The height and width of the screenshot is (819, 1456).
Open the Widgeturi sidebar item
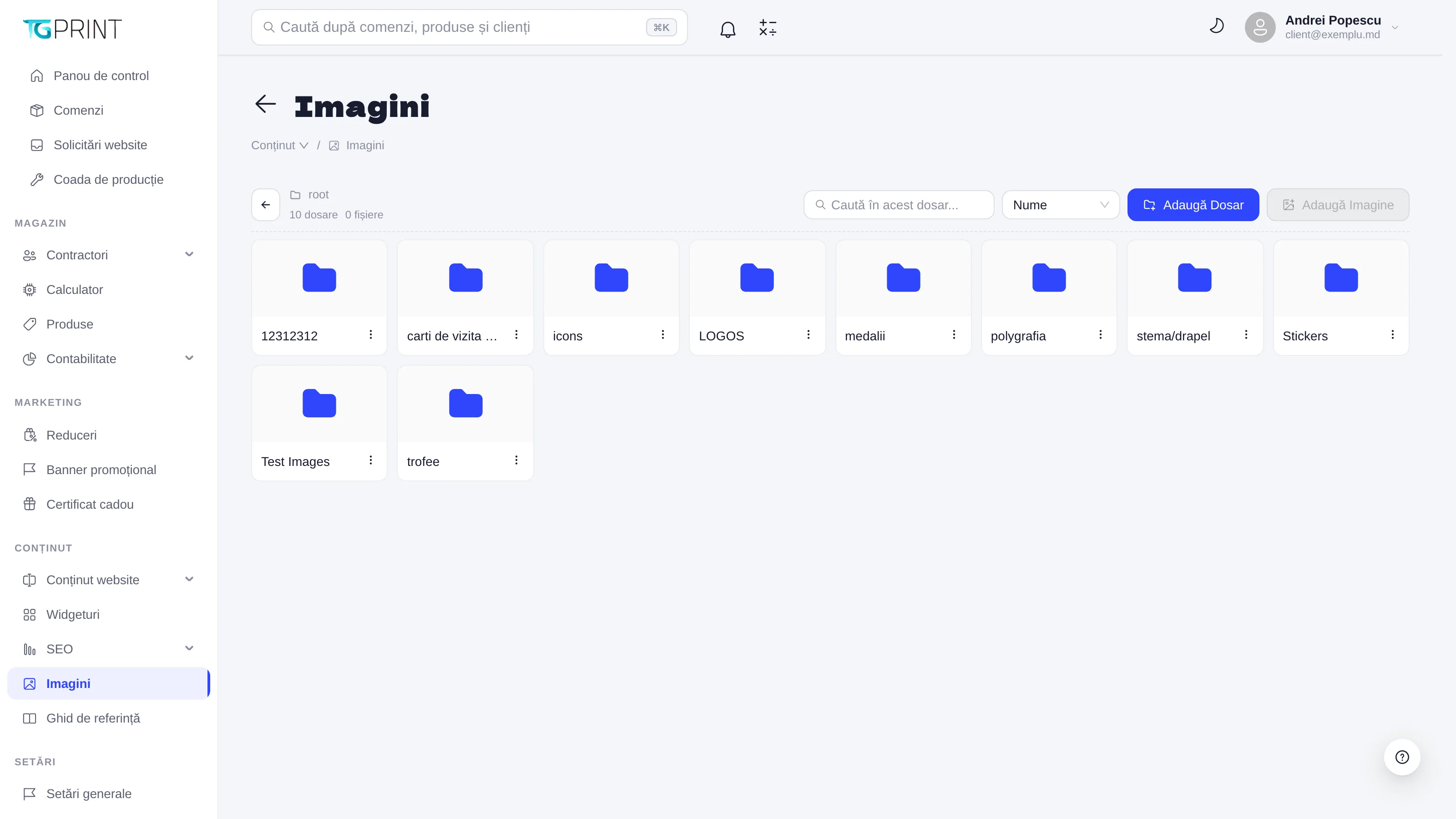(109, 614)
